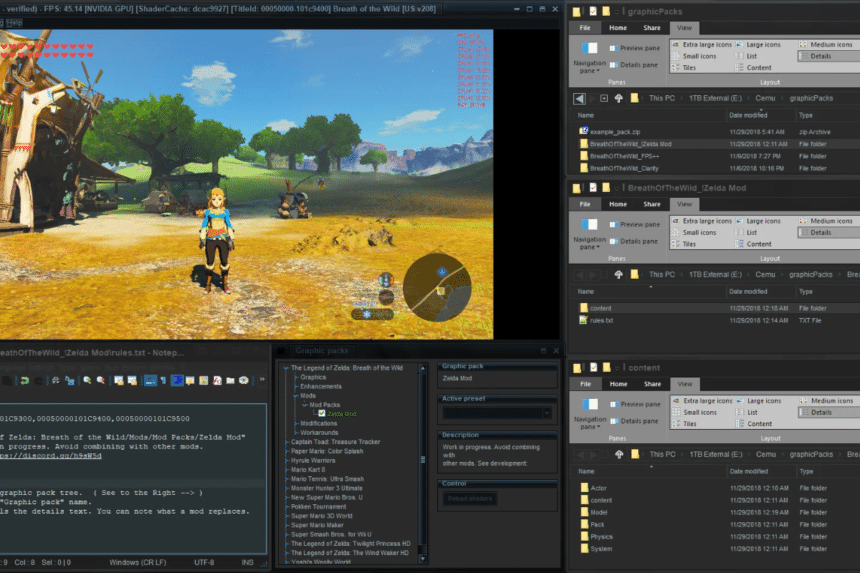The height and width of the screenshot is (573, 860).
Task: Click Up arrow in graphicPacks Explorer window
Action: (619, 98)
